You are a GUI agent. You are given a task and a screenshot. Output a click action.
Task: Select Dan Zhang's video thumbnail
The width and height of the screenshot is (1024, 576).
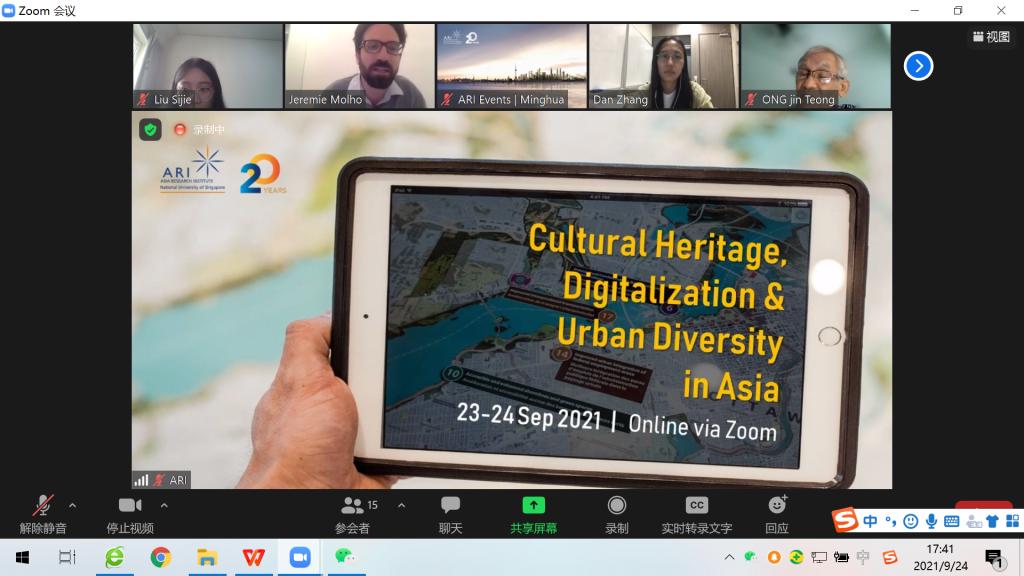[663, 66]
